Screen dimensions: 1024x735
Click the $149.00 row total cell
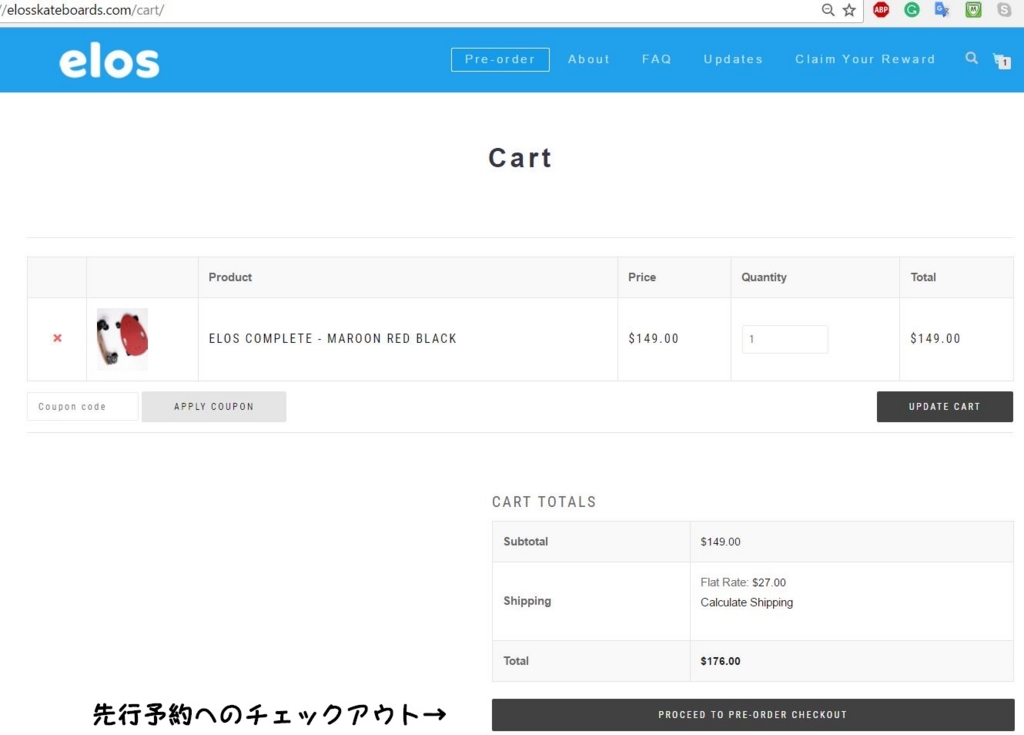[935, 338]
